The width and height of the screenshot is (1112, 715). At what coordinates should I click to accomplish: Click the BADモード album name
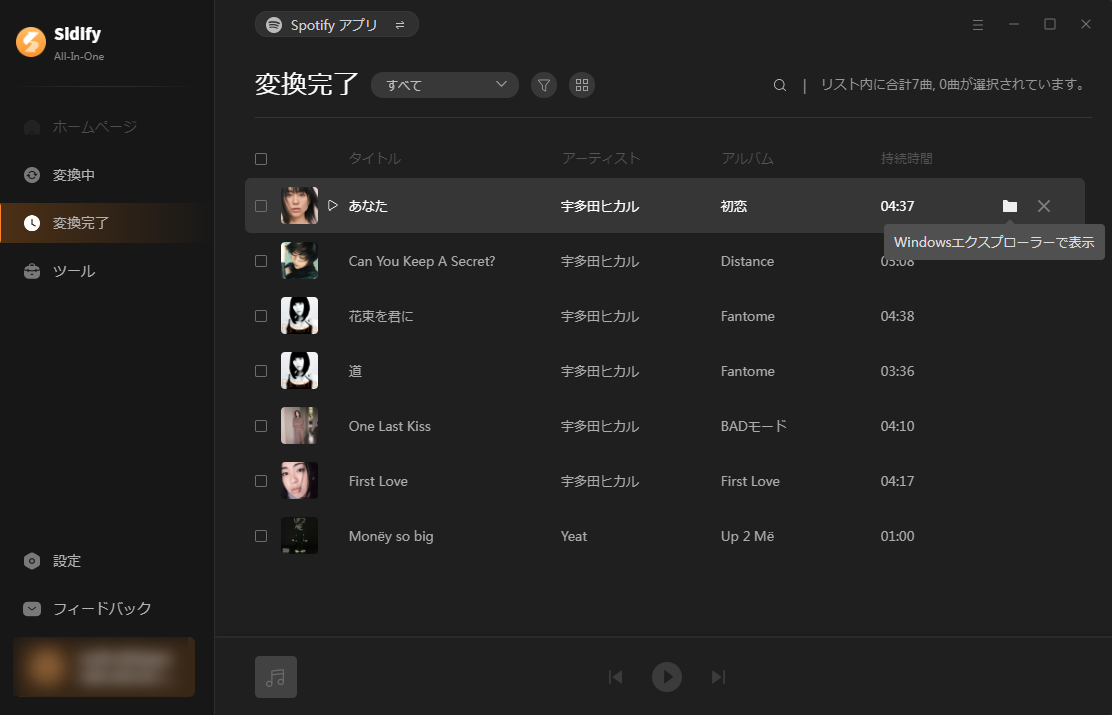pyautogui.click(x=754, y=426)
